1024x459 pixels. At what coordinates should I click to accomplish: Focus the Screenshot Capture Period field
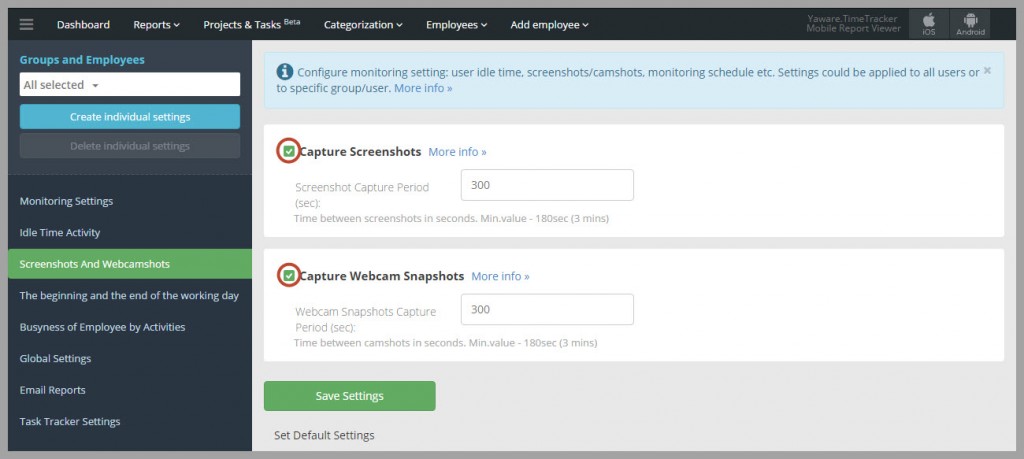547,185
